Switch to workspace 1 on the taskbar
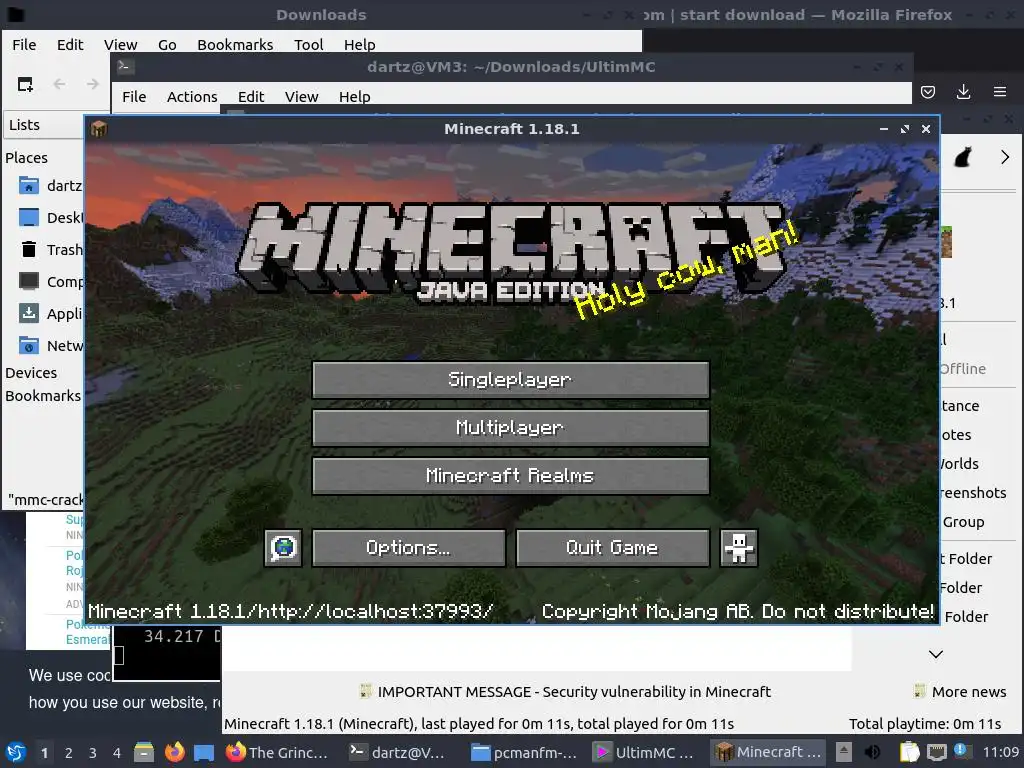 [x=44, y=753]
